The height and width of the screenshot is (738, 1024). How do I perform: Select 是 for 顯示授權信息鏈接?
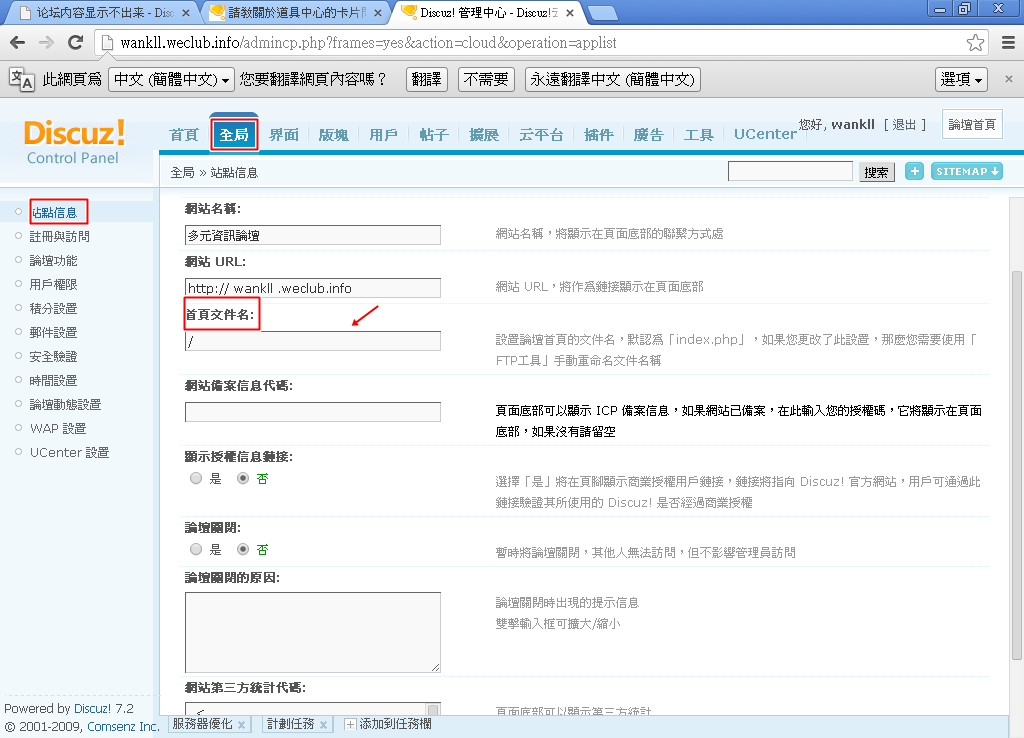click(196, 479)
